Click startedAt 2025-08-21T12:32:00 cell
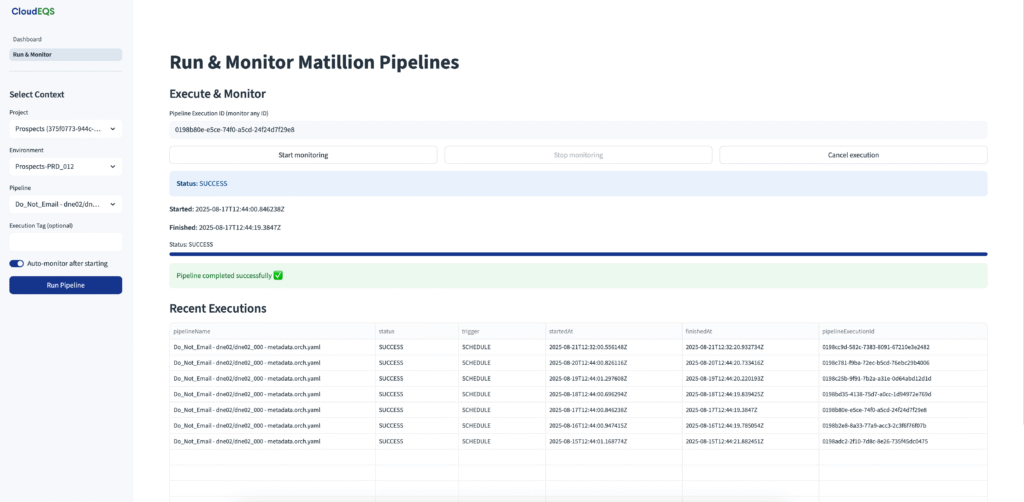The image size is (1024, 502). (x=614, y=347)
